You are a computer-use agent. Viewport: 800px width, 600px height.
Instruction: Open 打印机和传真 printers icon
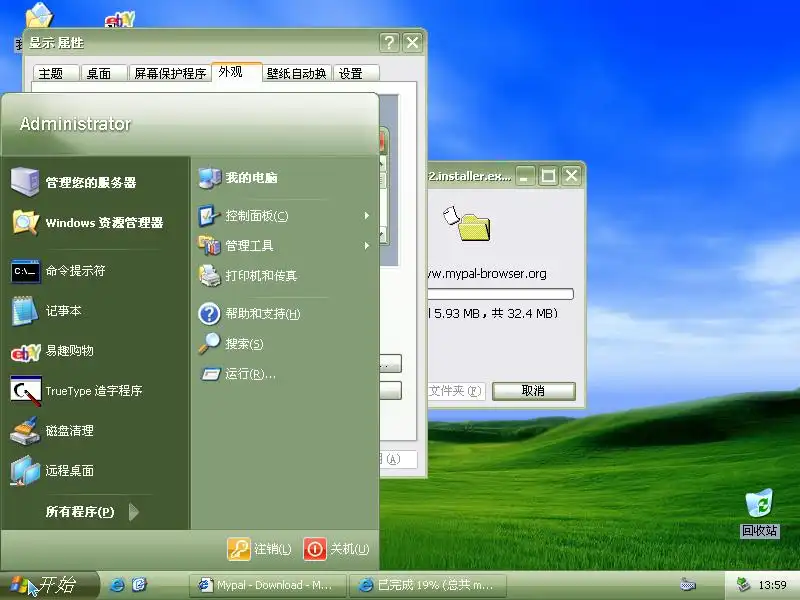coord(209,276)
